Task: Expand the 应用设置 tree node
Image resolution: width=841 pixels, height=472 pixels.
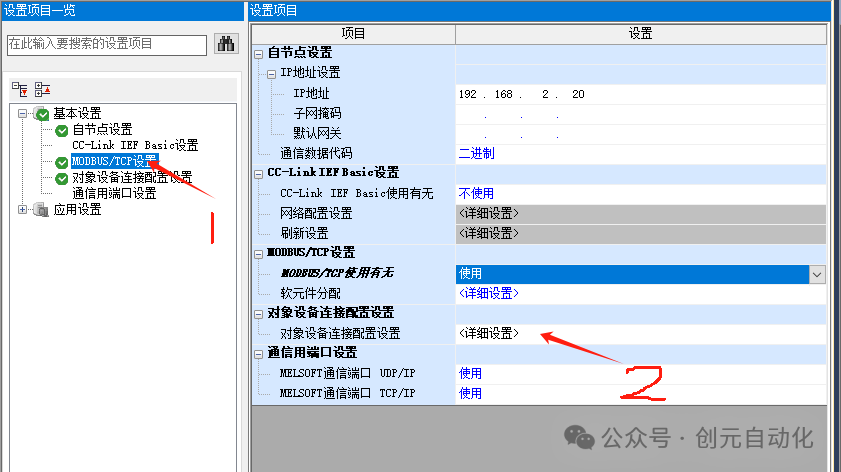Action: pos(23,210)
